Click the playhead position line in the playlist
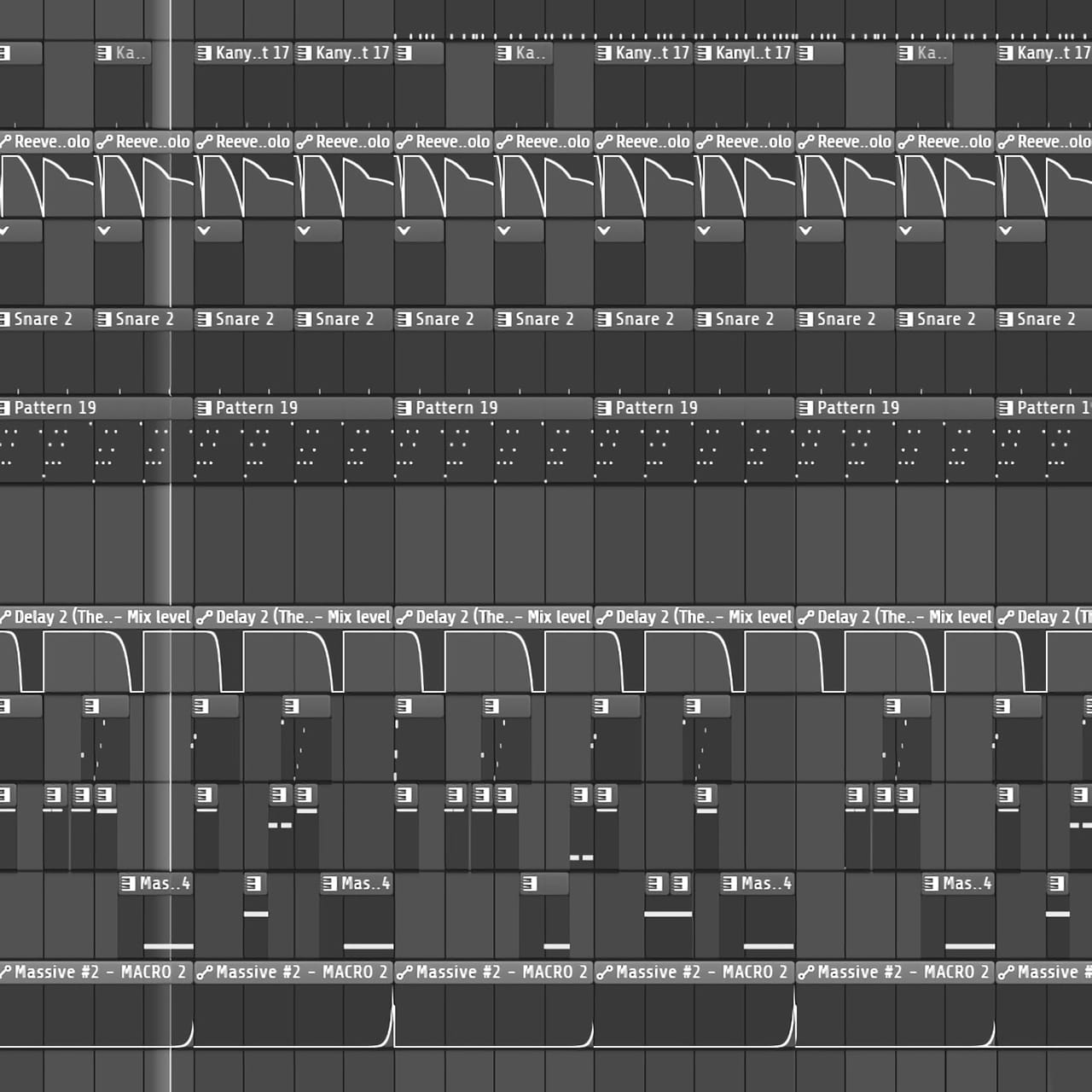Screen dimensions: 1092x1092 pyautogui.click(x=171, y=546)
